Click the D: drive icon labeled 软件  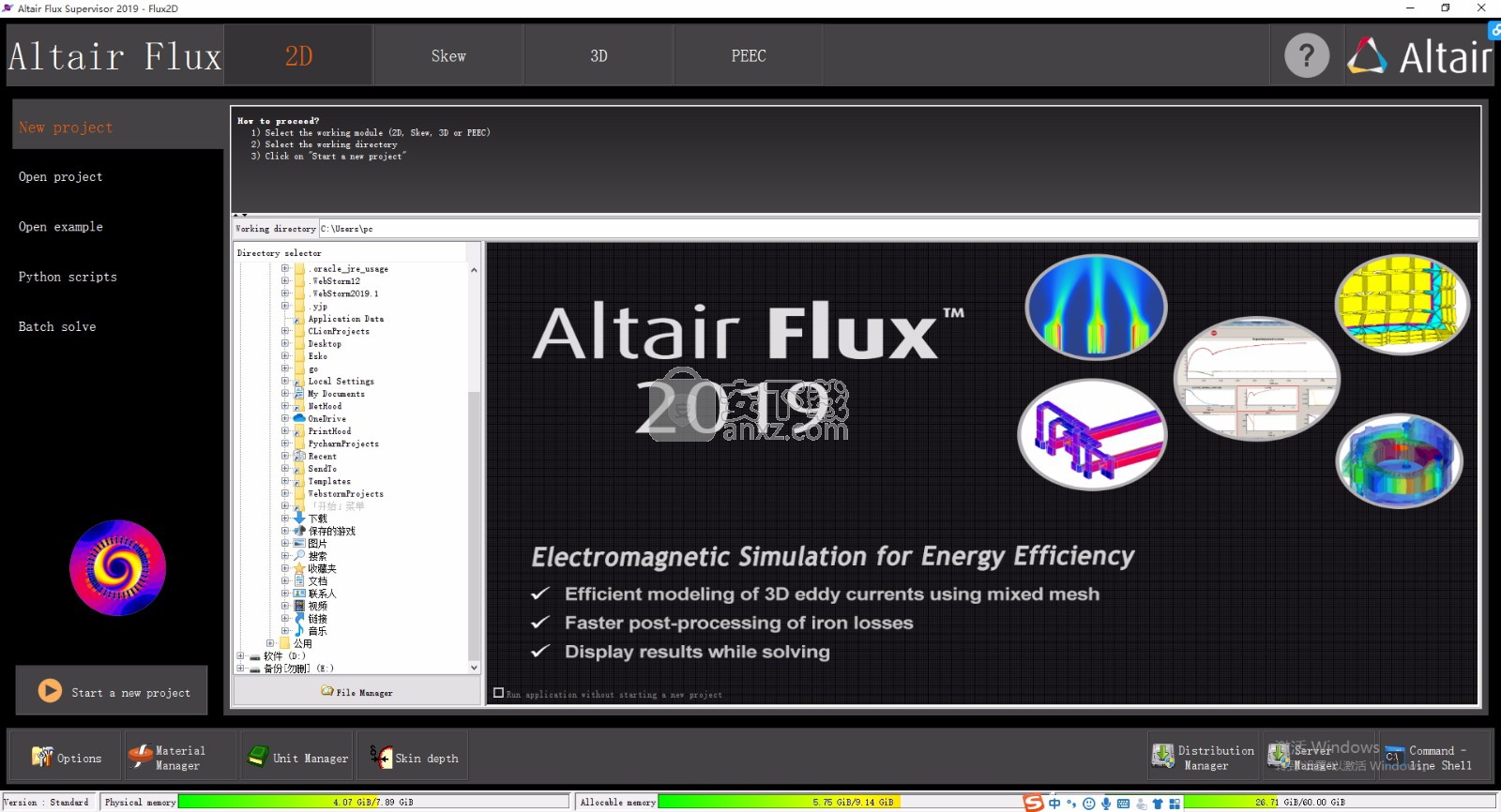click(x=255, y=656)
